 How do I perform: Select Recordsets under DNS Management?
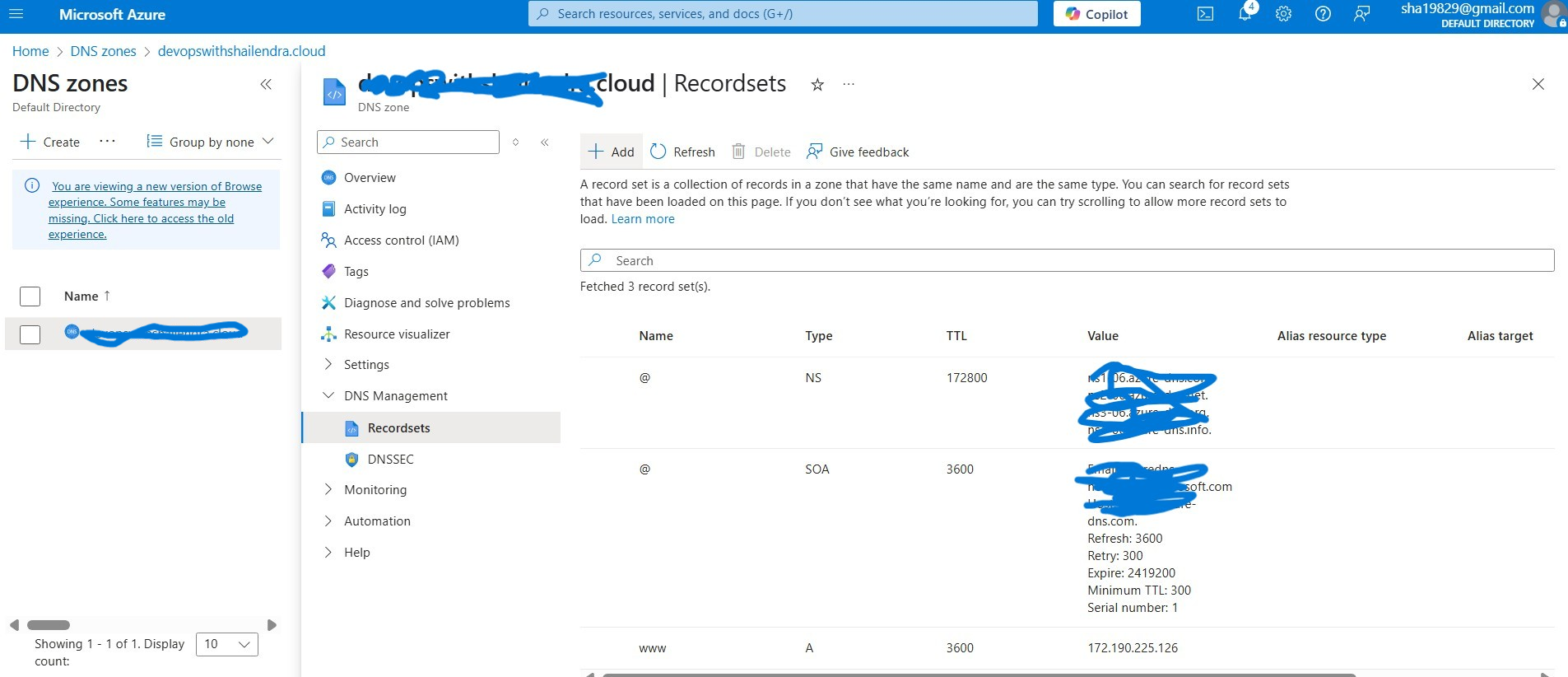(431, 428)
